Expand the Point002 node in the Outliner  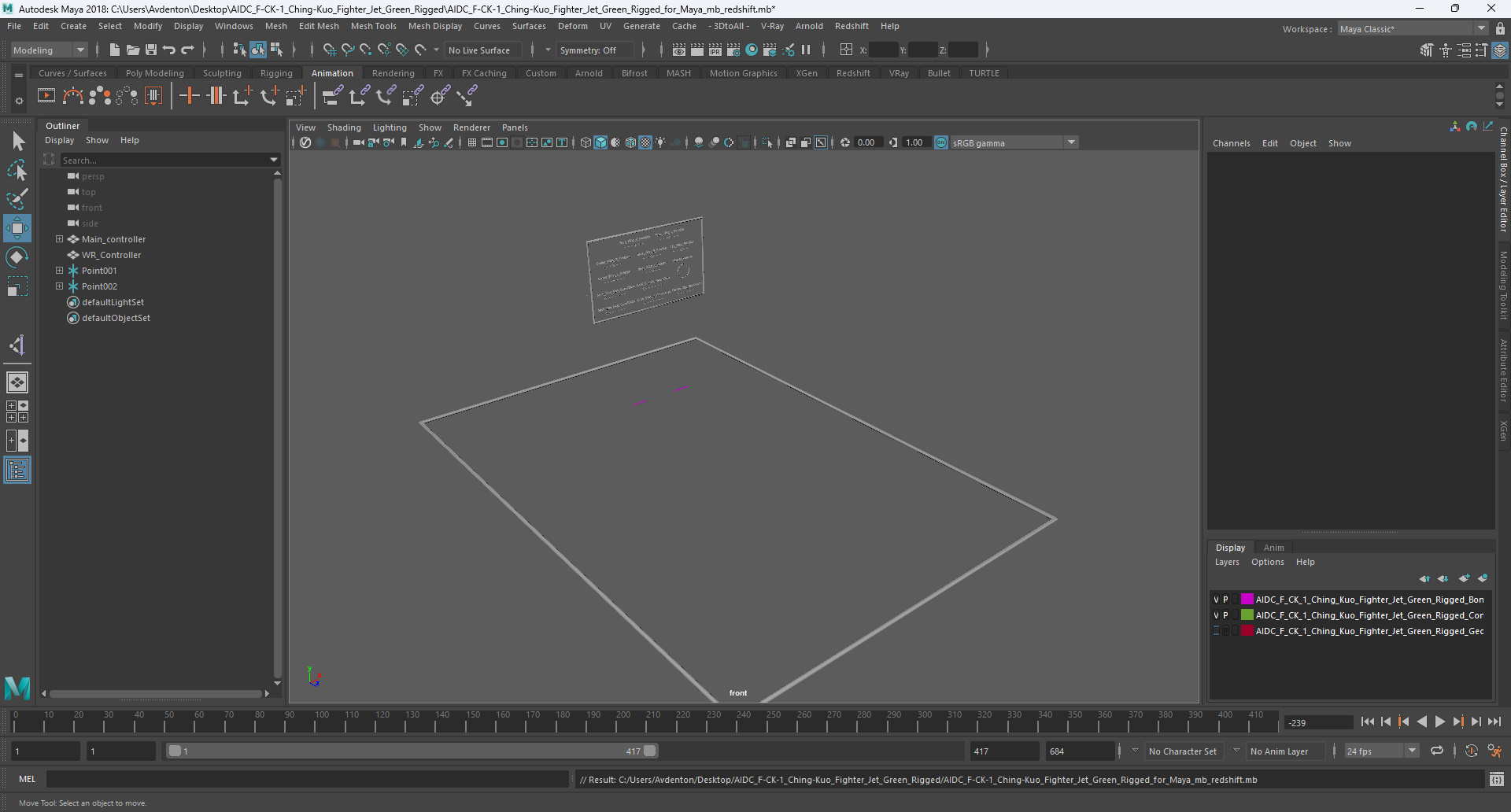tap(59, 286)
